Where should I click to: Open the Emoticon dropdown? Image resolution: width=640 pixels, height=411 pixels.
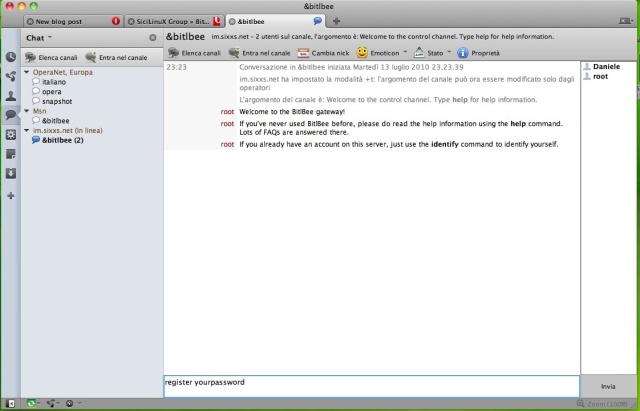click(x=382, y=52)
